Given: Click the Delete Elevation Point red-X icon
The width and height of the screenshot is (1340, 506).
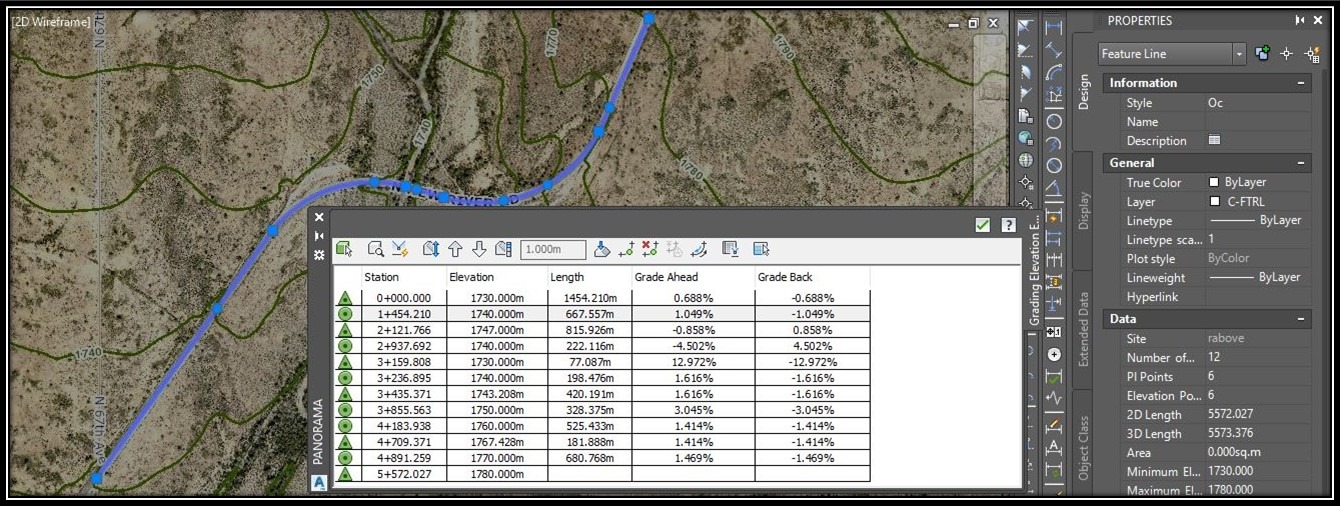Looking at the screenshot, I should (x=650, y=249).
